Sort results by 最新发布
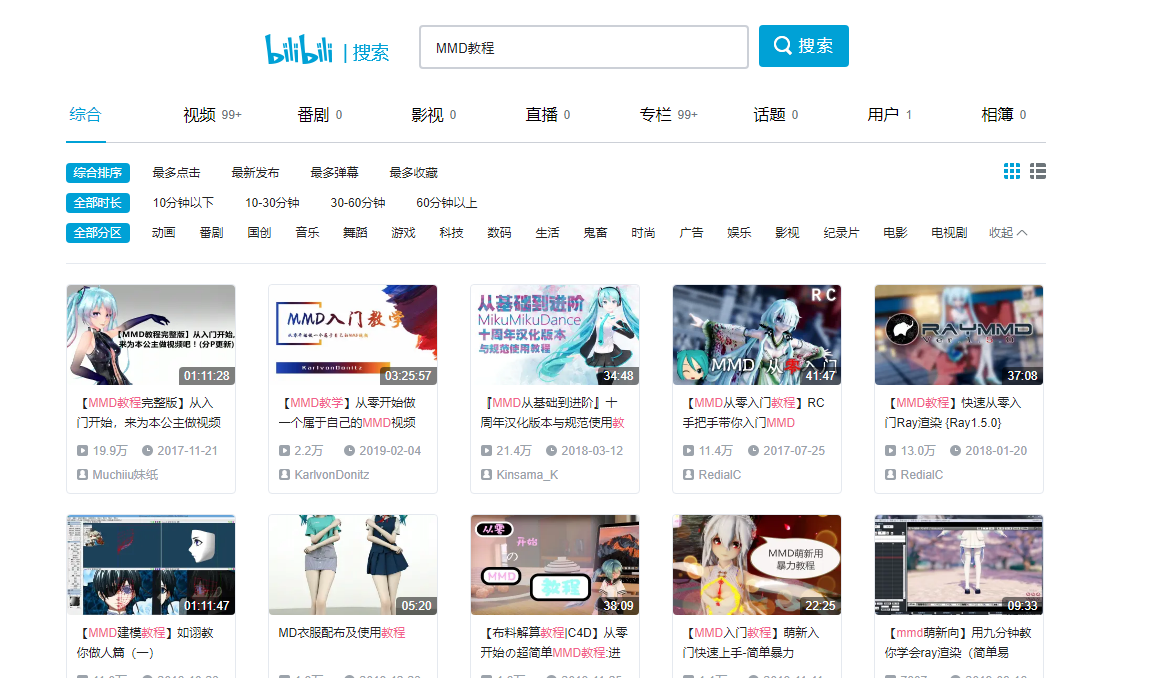This screenshot has height=678, width=1159. (x=255, y=173)
